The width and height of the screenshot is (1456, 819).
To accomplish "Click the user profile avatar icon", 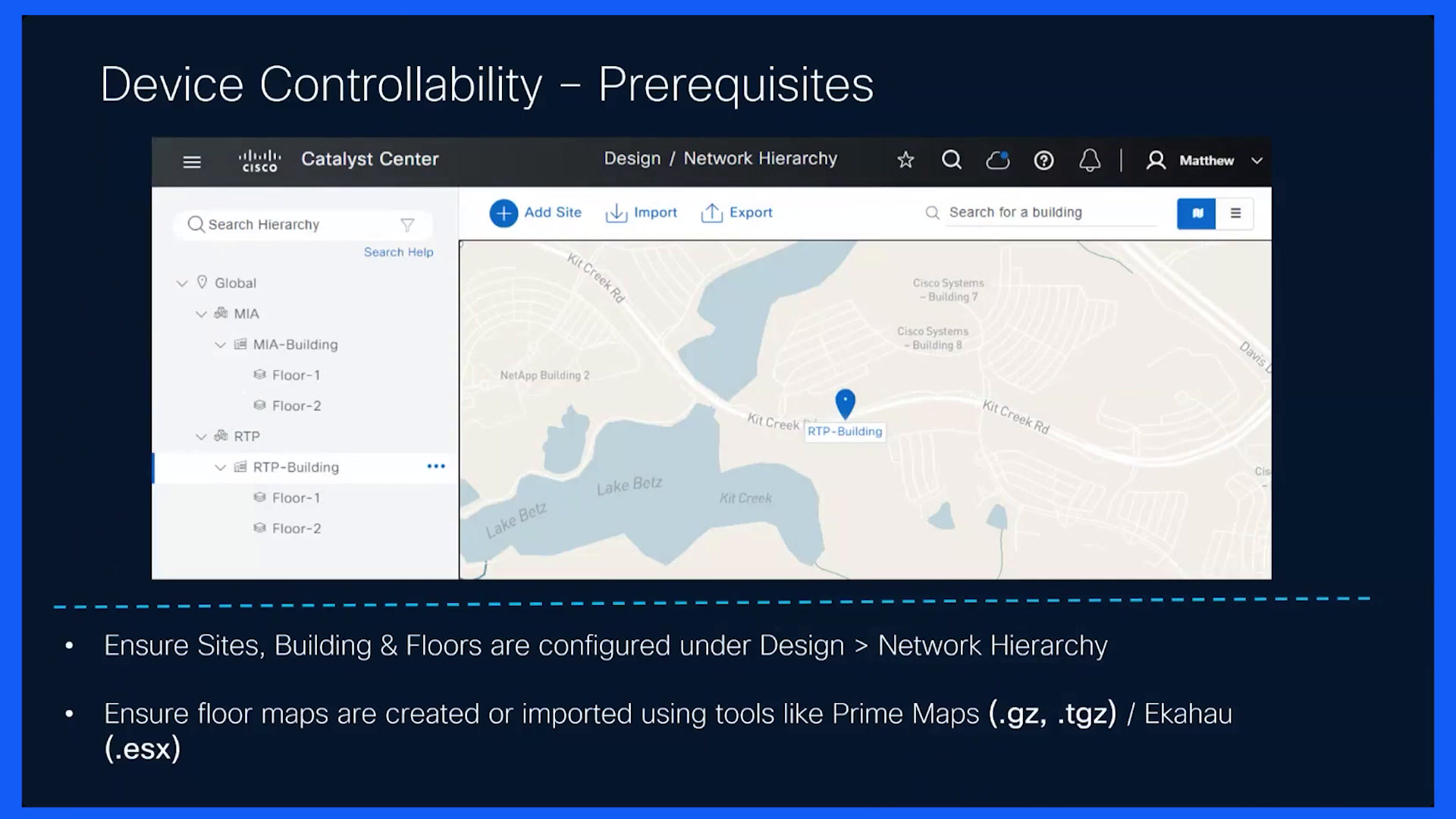I will coord(1156,160).
